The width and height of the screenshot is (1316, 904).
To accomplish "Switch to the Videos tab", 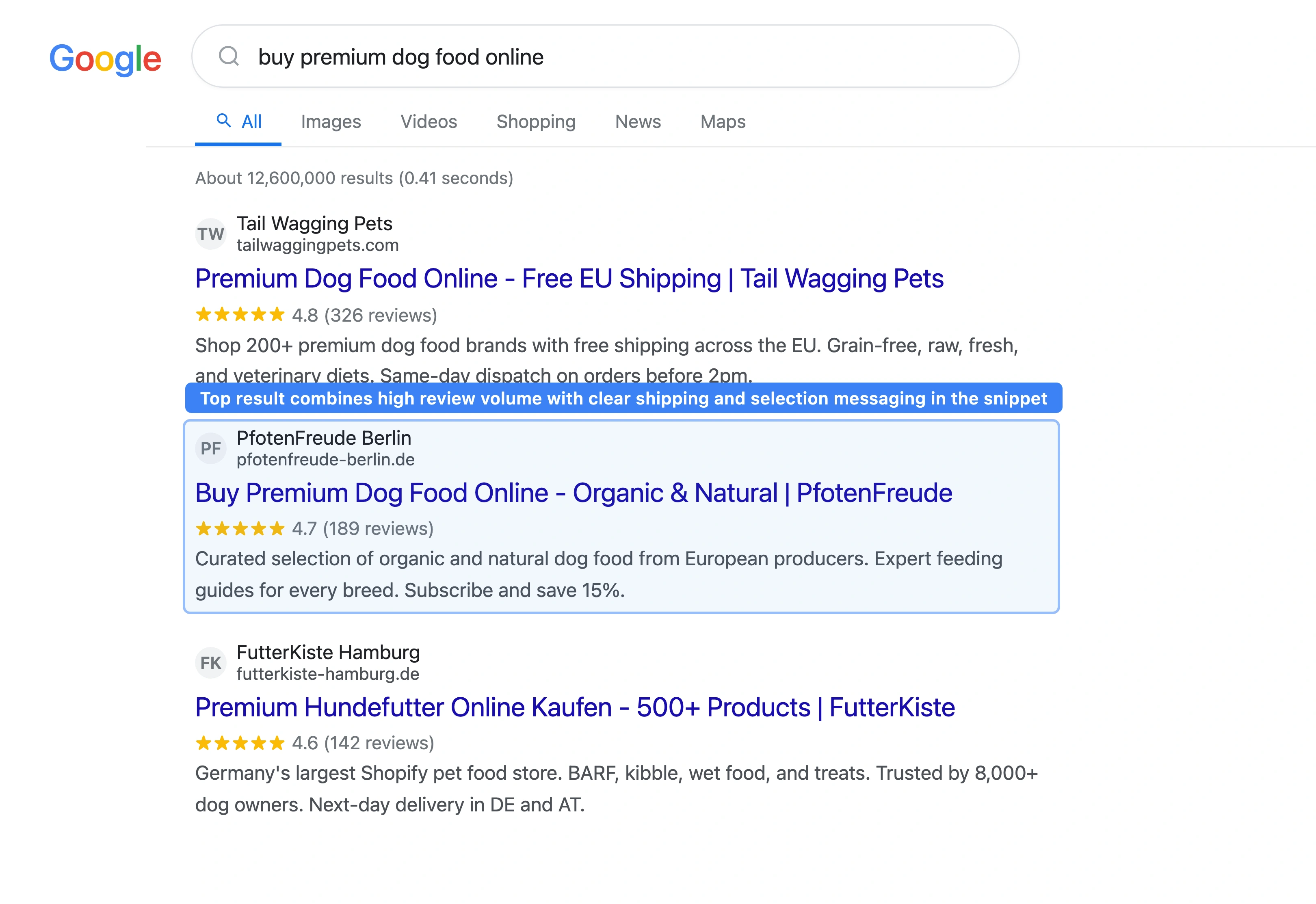I will (x=428, y=121).
